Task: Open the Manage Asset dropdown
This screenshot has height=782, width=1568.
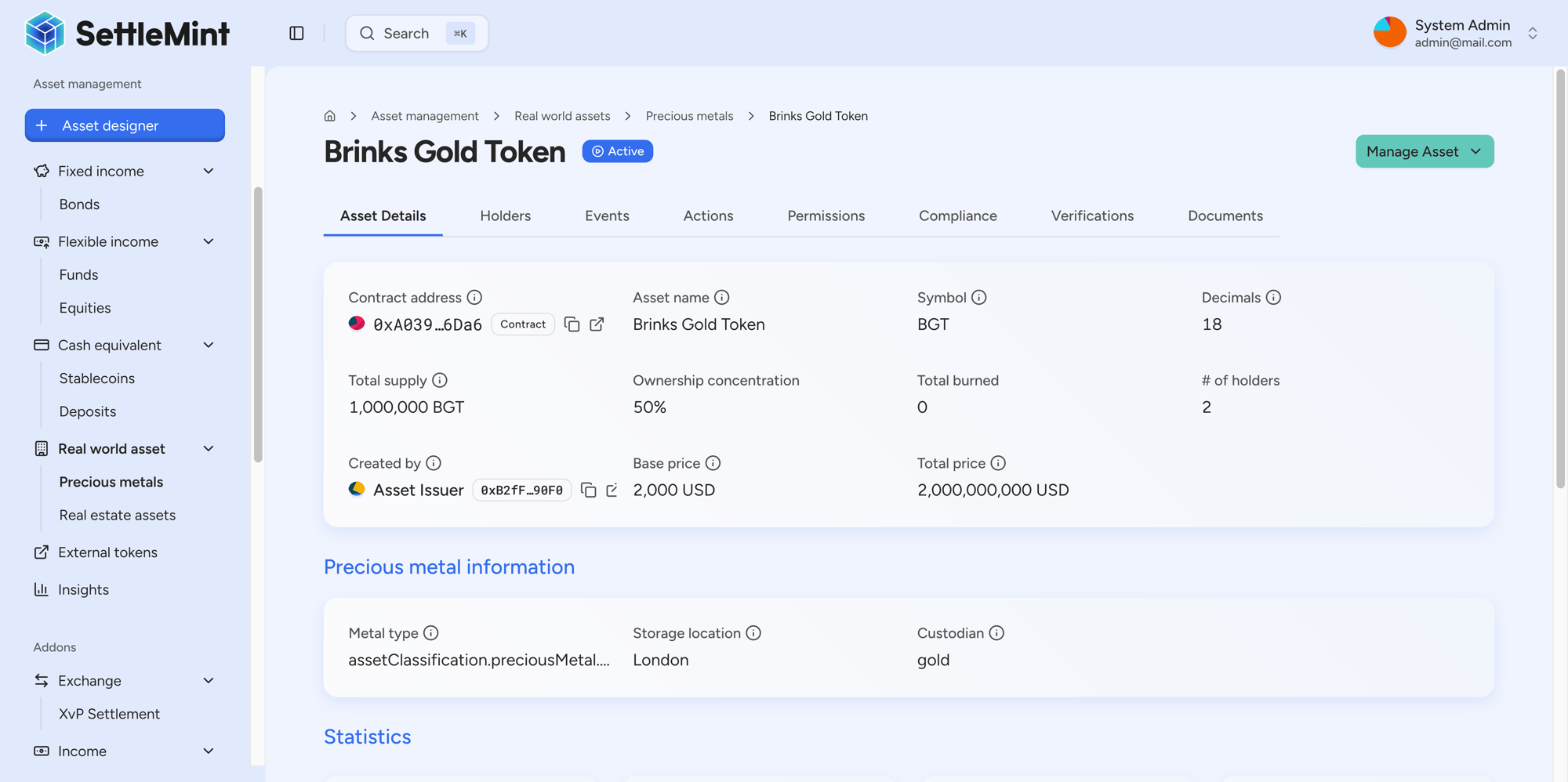Action: (1424, 150)
